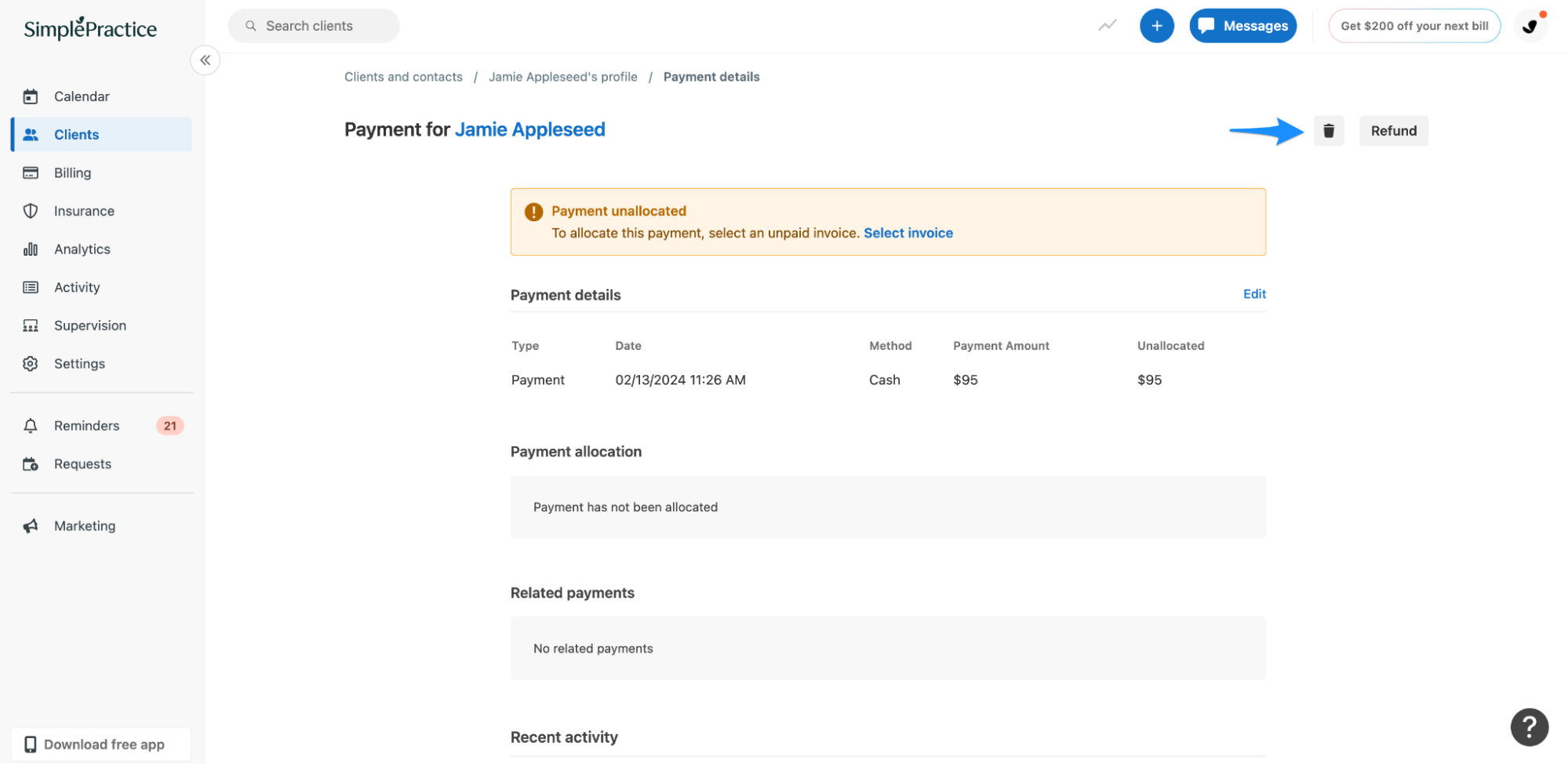Viewport: 1568px width, 764px height.
Task: Open Settings from the sidebar
Action: coord(78,363)
